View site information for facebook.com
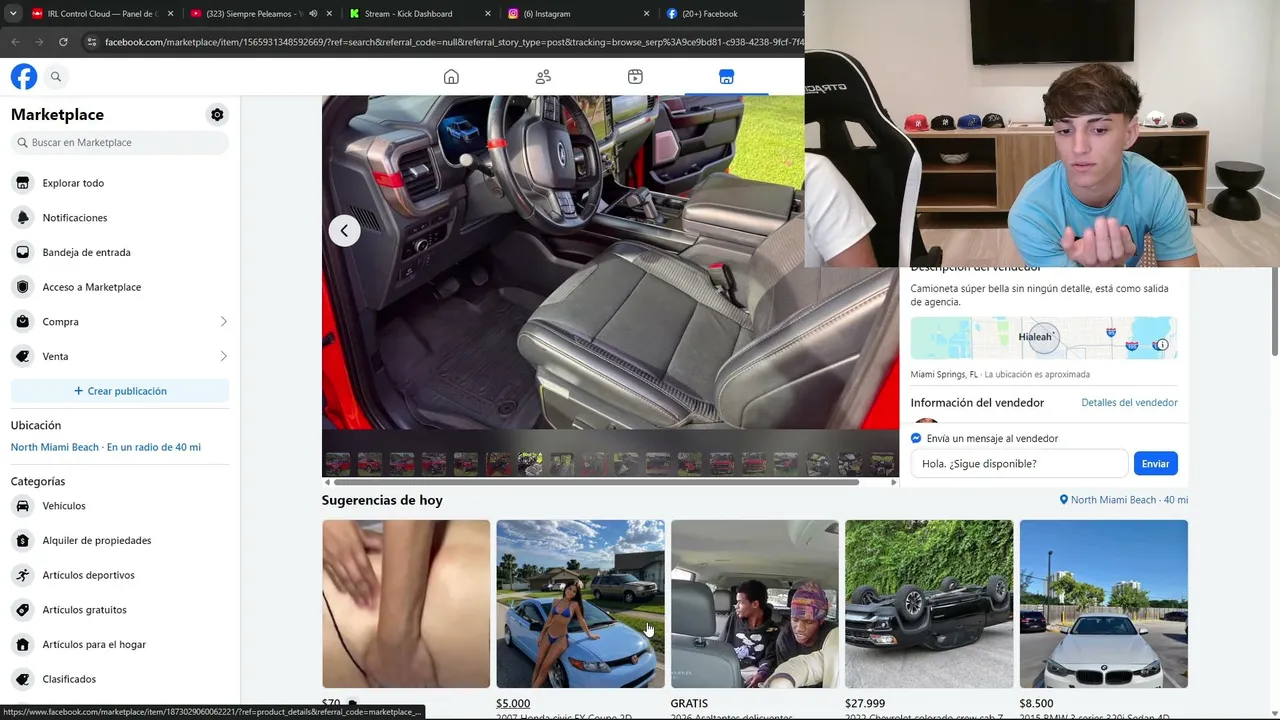Viewport: 1280px width, 720px height. tap(92, 42)
